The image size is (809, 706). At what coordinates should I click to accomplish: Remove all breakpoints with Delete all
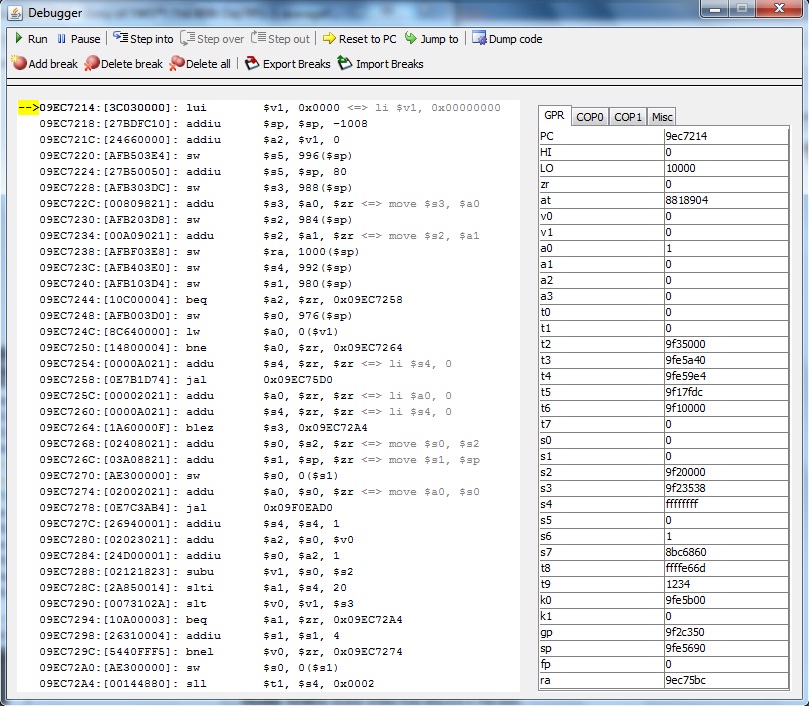click(177, 64)
